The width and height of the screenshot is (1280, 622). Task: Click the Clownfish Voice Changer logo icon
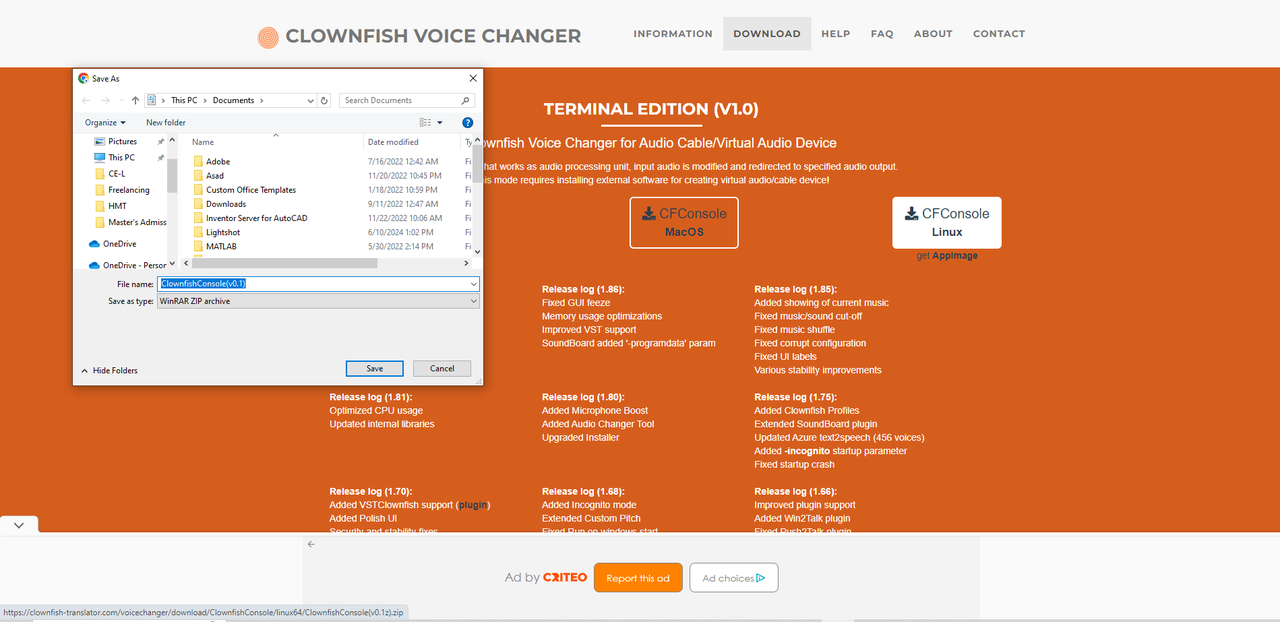(267, 37)
